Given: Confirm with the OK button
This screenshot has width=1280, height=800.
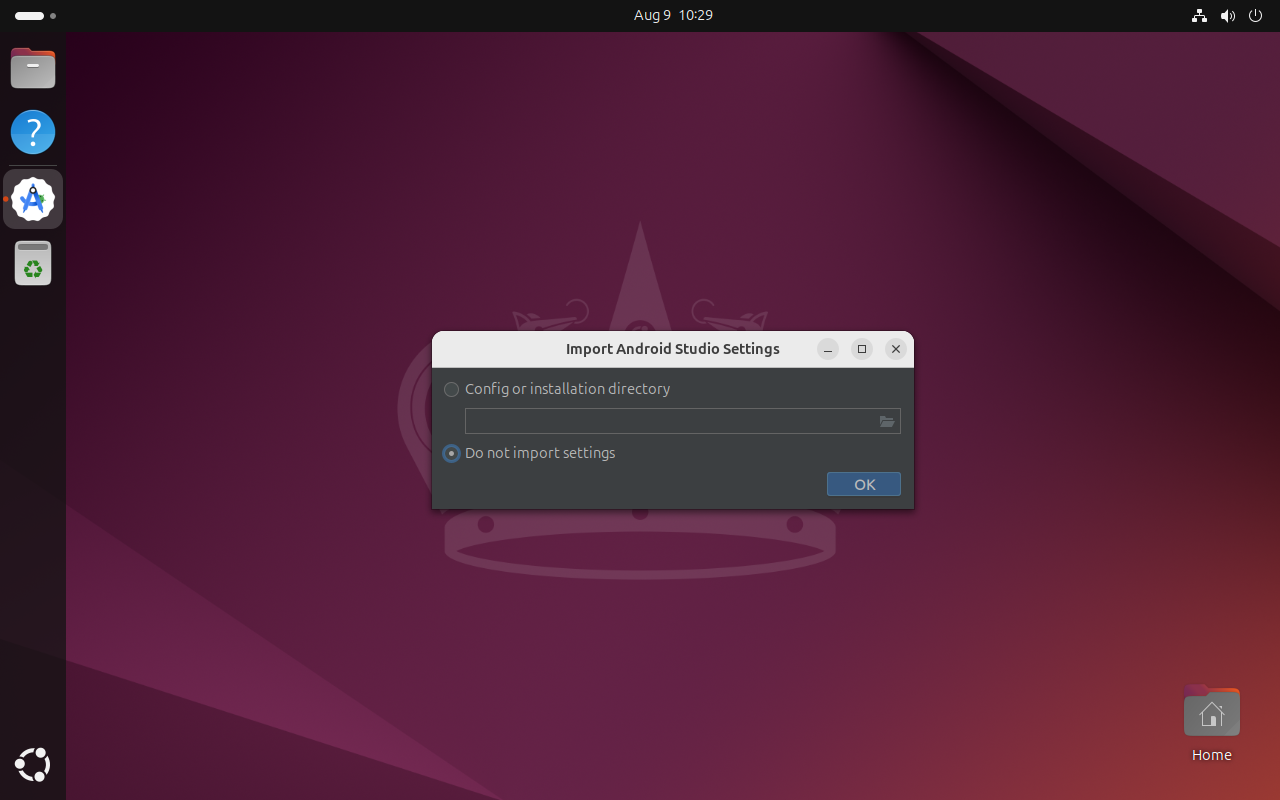Looking at the screenshot, I should 863,484.
